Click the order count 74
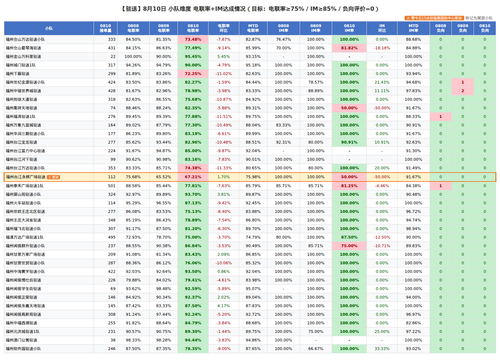 [x=113, y=108]
